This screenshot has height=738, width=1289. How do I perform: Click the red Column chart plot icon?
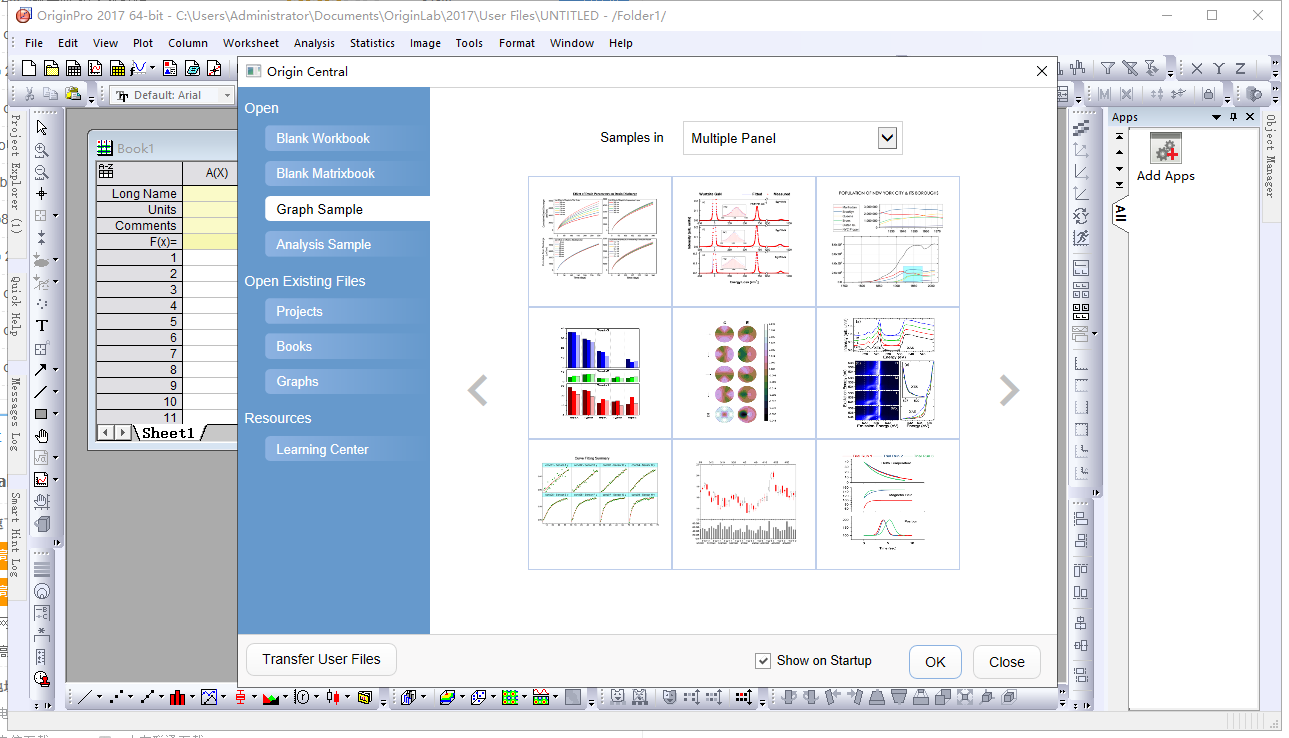tap(179, 697)
